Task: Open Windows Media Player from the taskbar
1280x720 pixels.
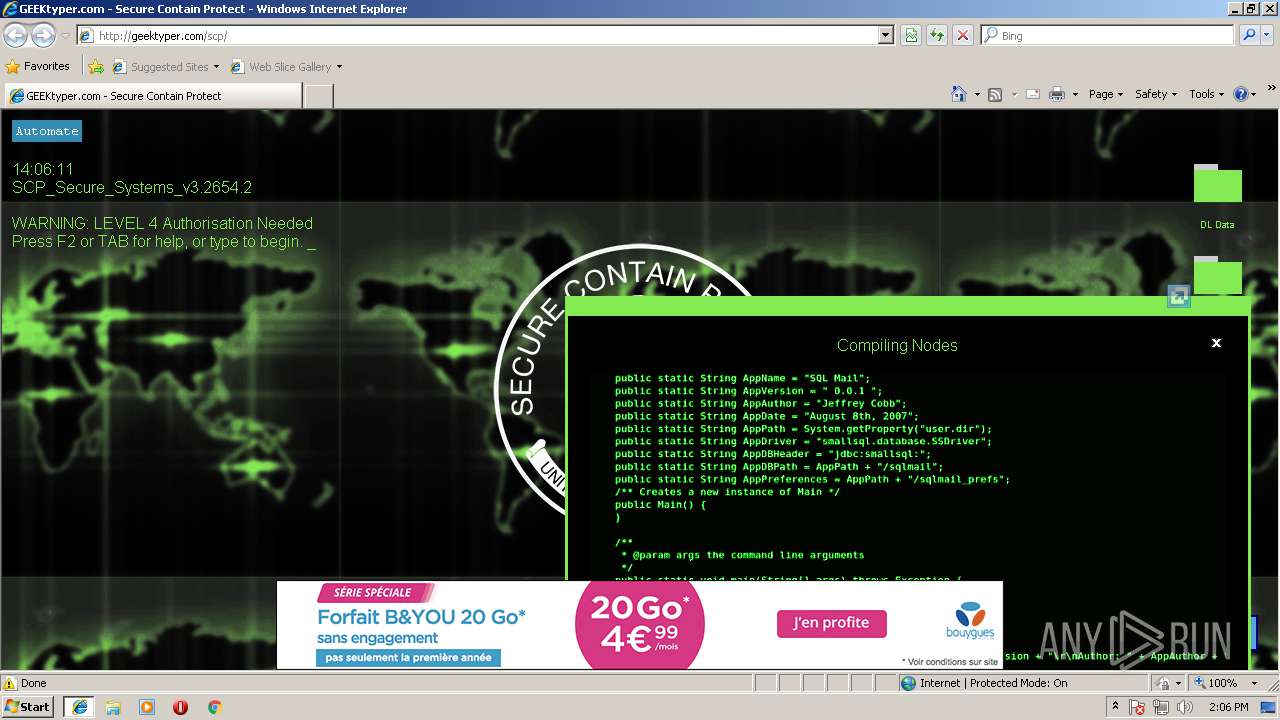Action: coord(147,707)
